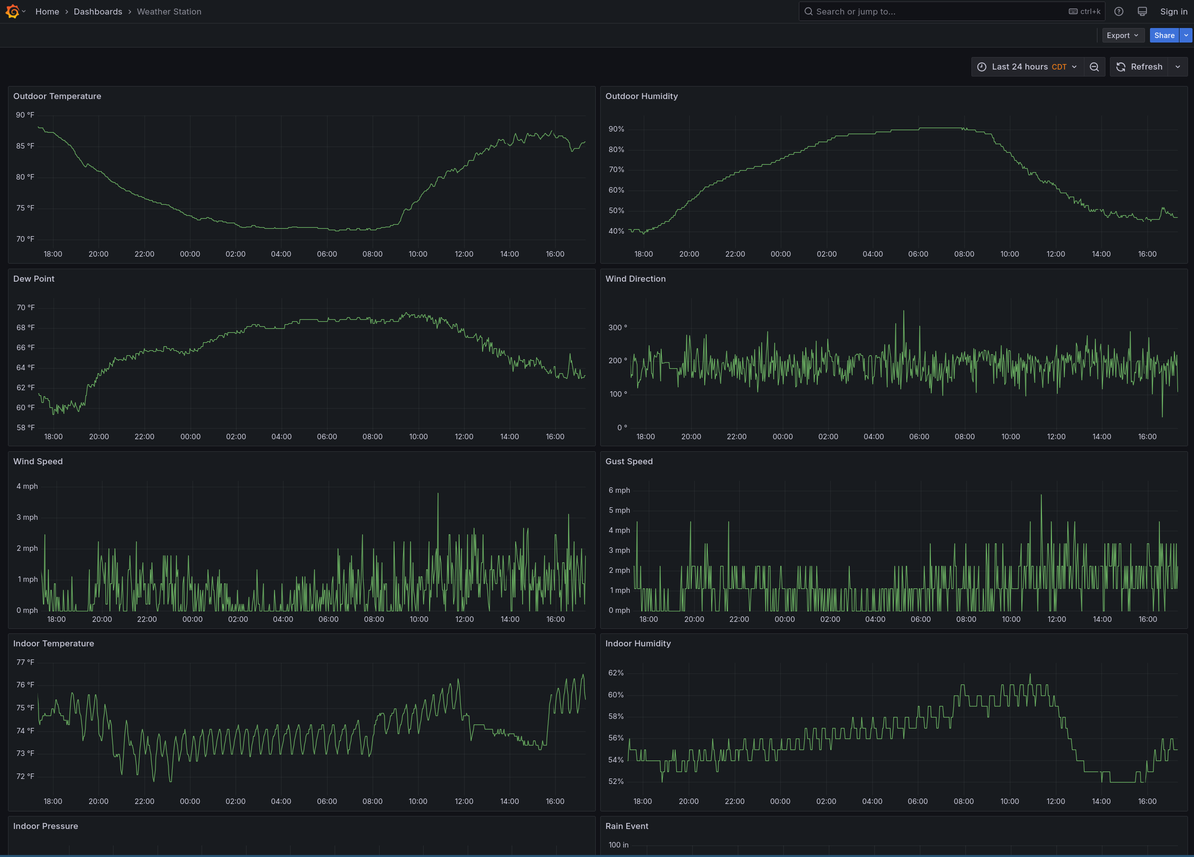Focus the Search or jump to field
The image size is (1194, 857).
coord(940,12)
